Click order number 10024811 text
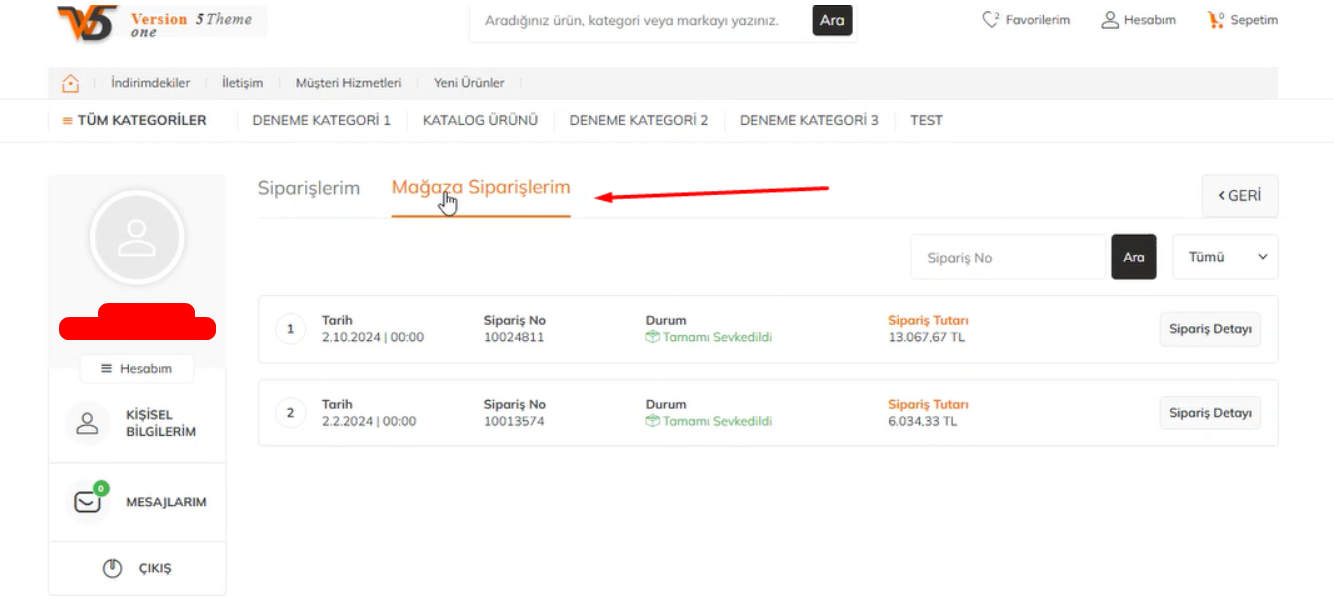1334x613 pixels. [x=514, y=337]
